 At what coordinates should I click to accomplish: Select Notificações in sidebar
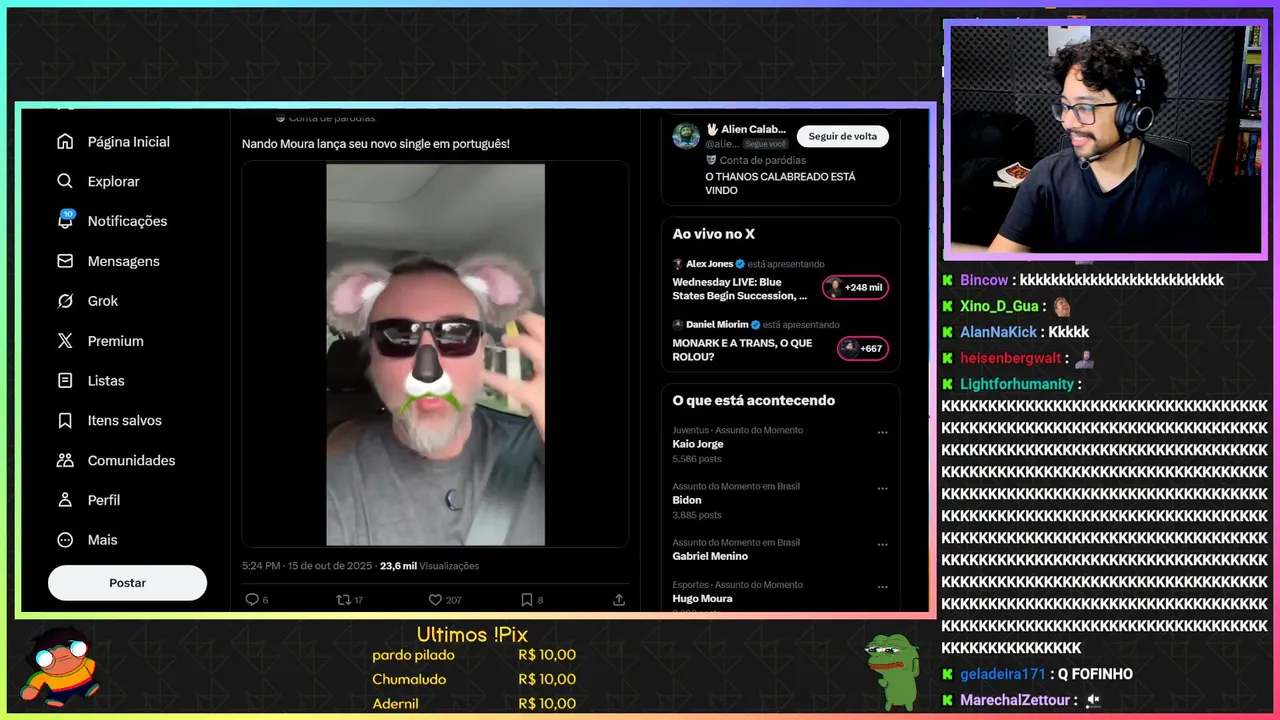coord(127,221)
